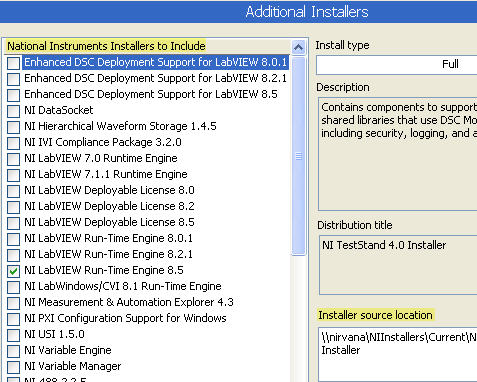Select 'NI USI 1.5.0' row text
This screenshot has height=382, width=477.
point(54,334)
